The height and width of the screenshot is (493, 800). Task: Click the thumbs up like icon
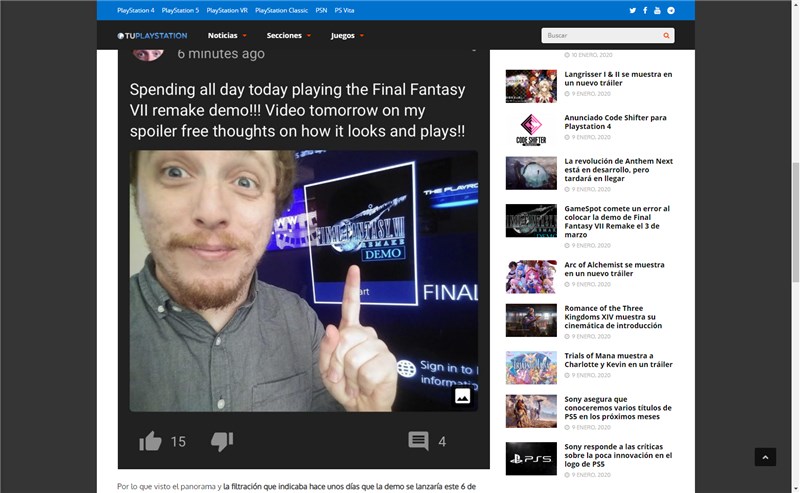click(150, 441)
